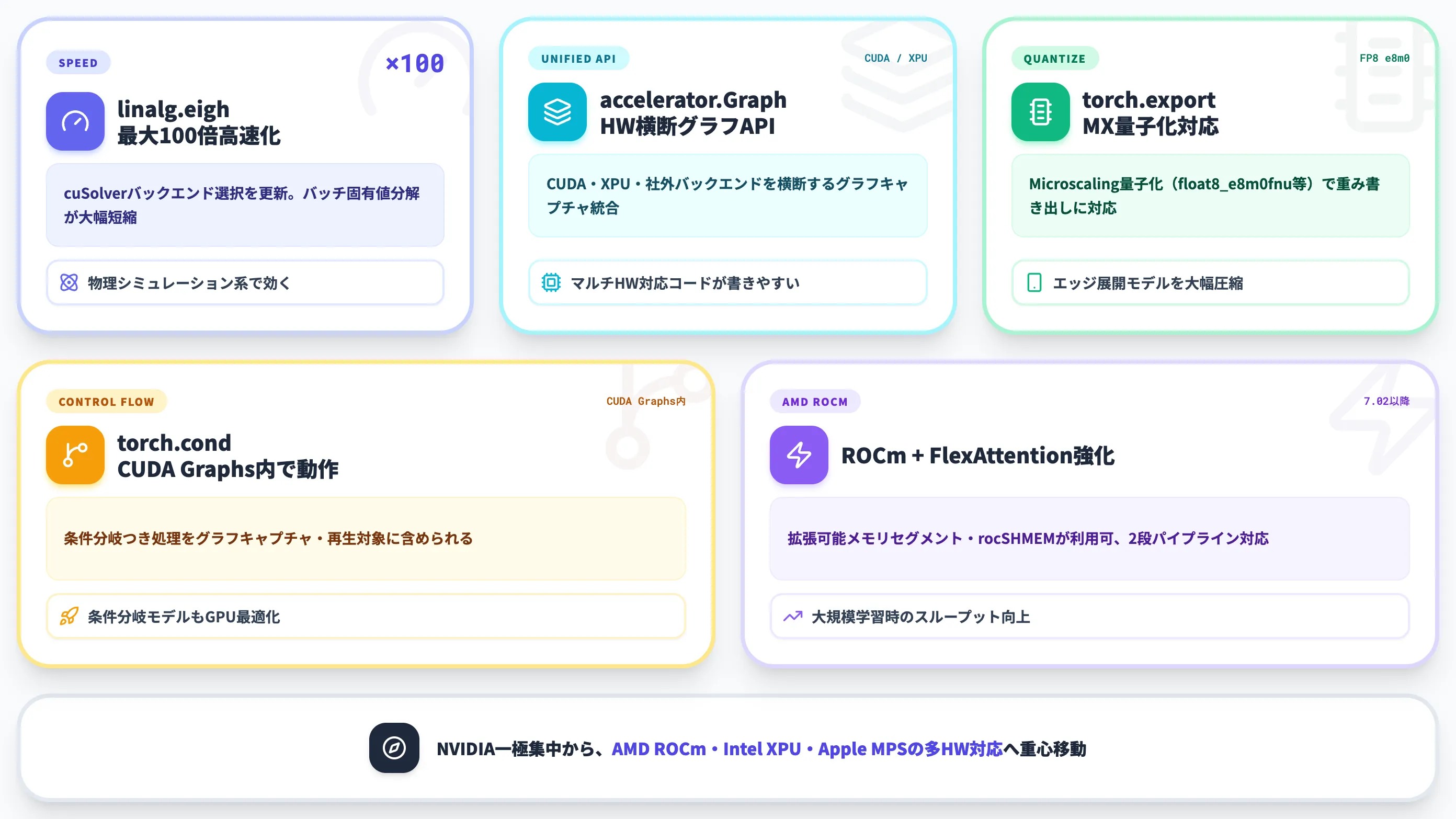
Task: Click the Microscaling量子化 description box
Action: point(1211,196)
